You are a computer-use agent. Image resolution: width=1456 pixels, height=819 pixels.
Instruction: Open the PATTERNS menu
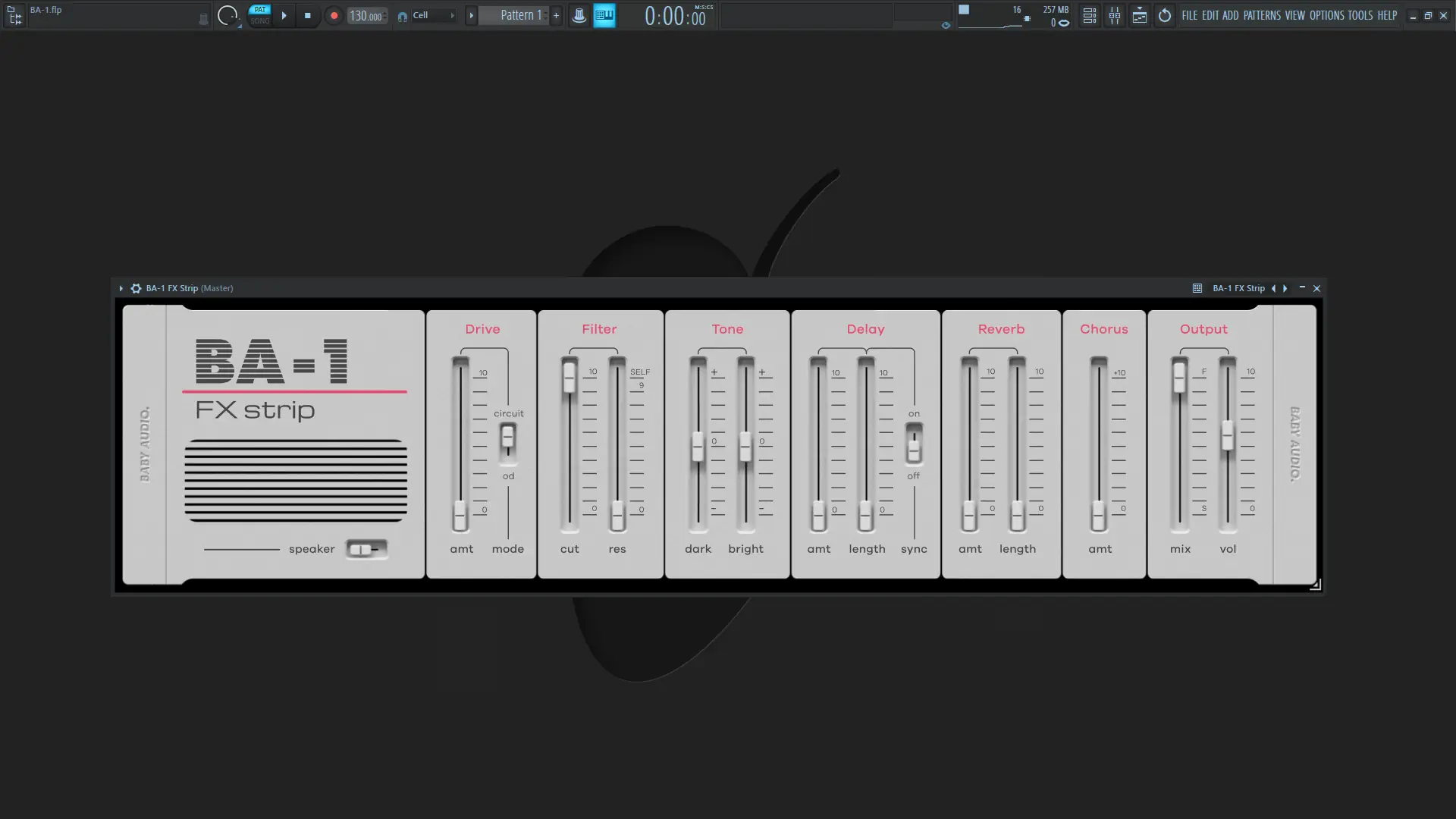pos(1261,15)
